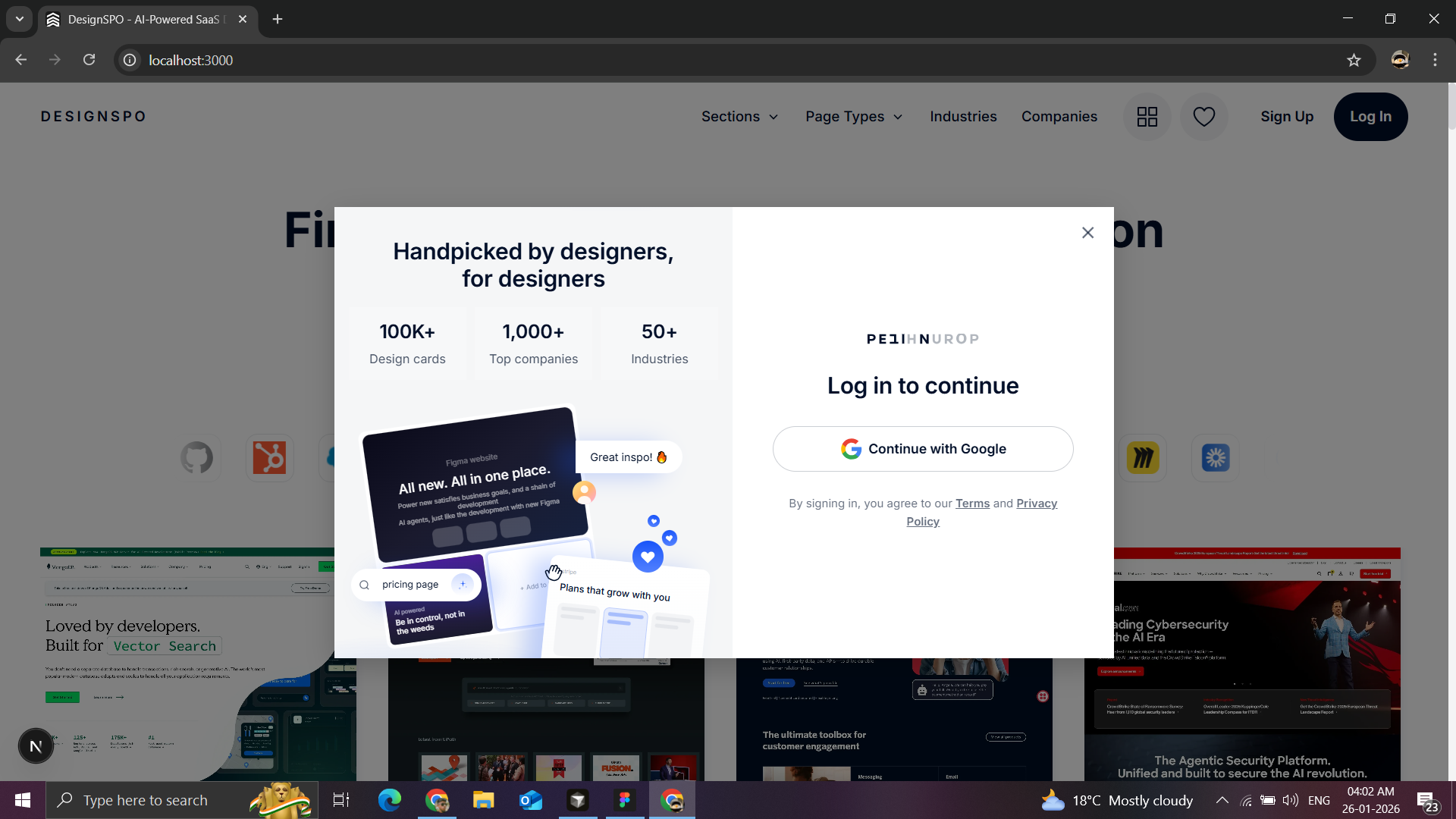
Task: Close the login modal with X icon
Action: pyautogui.click(x=1087, y=233)
